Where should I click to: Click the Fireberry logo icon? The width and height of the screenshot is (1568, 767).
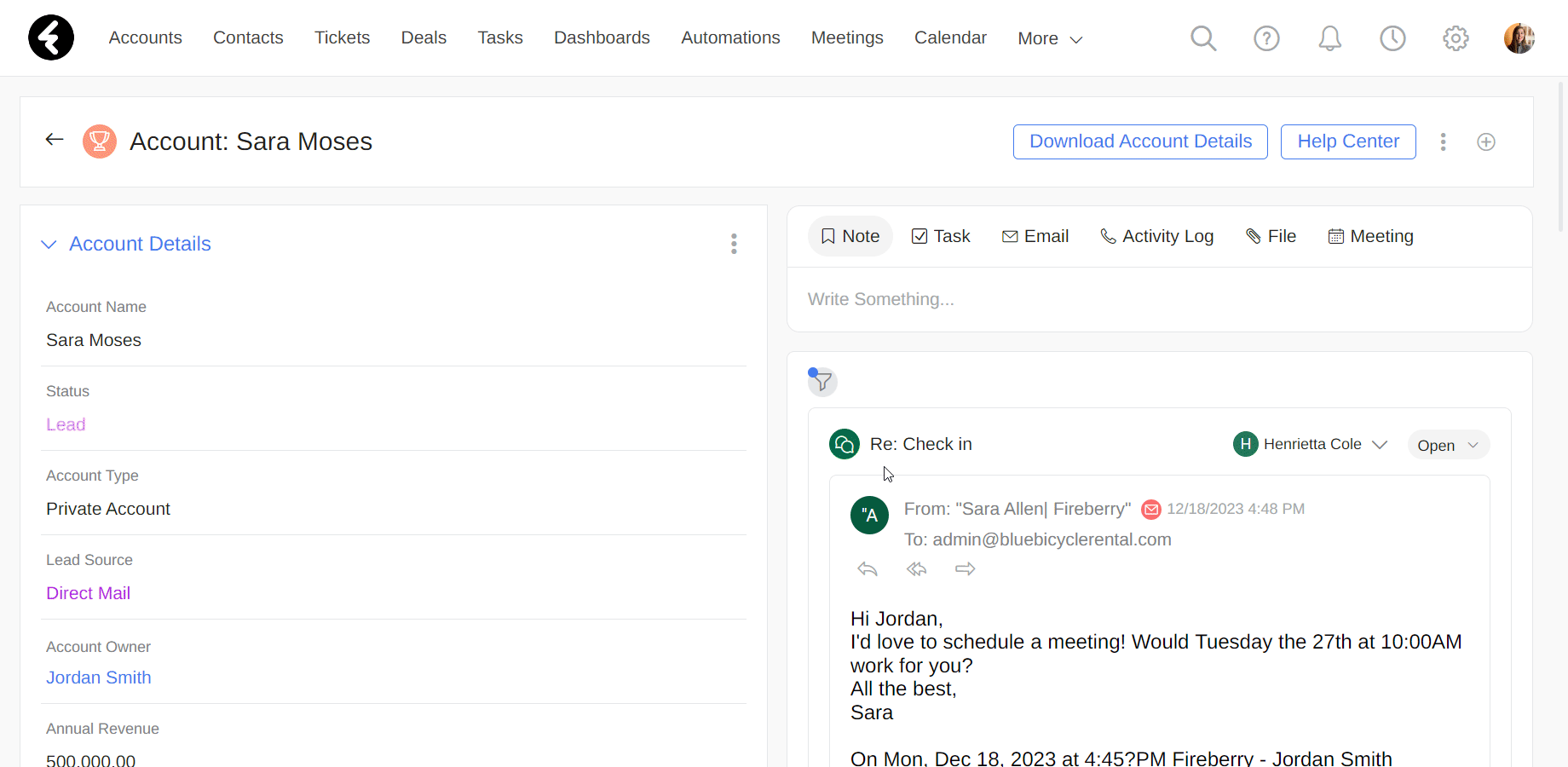click(x=51, y=37)
